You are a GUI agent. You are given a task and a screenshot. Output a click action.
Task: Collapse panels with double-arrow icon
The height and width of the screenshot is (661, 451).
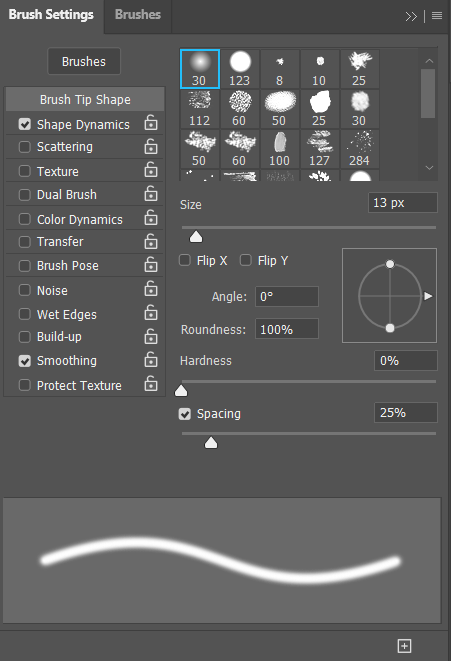[x=411, y=16]
